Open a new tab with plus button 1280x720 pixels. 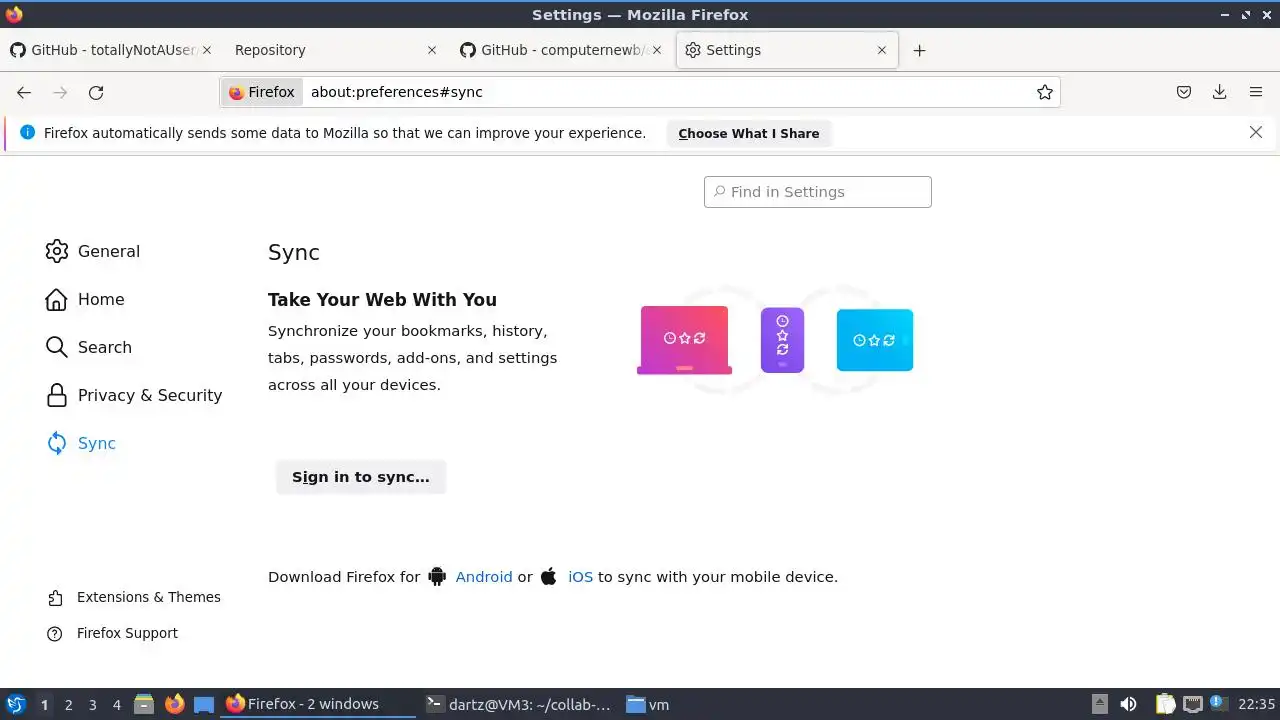pyautogui.click(x=920, y=50)
